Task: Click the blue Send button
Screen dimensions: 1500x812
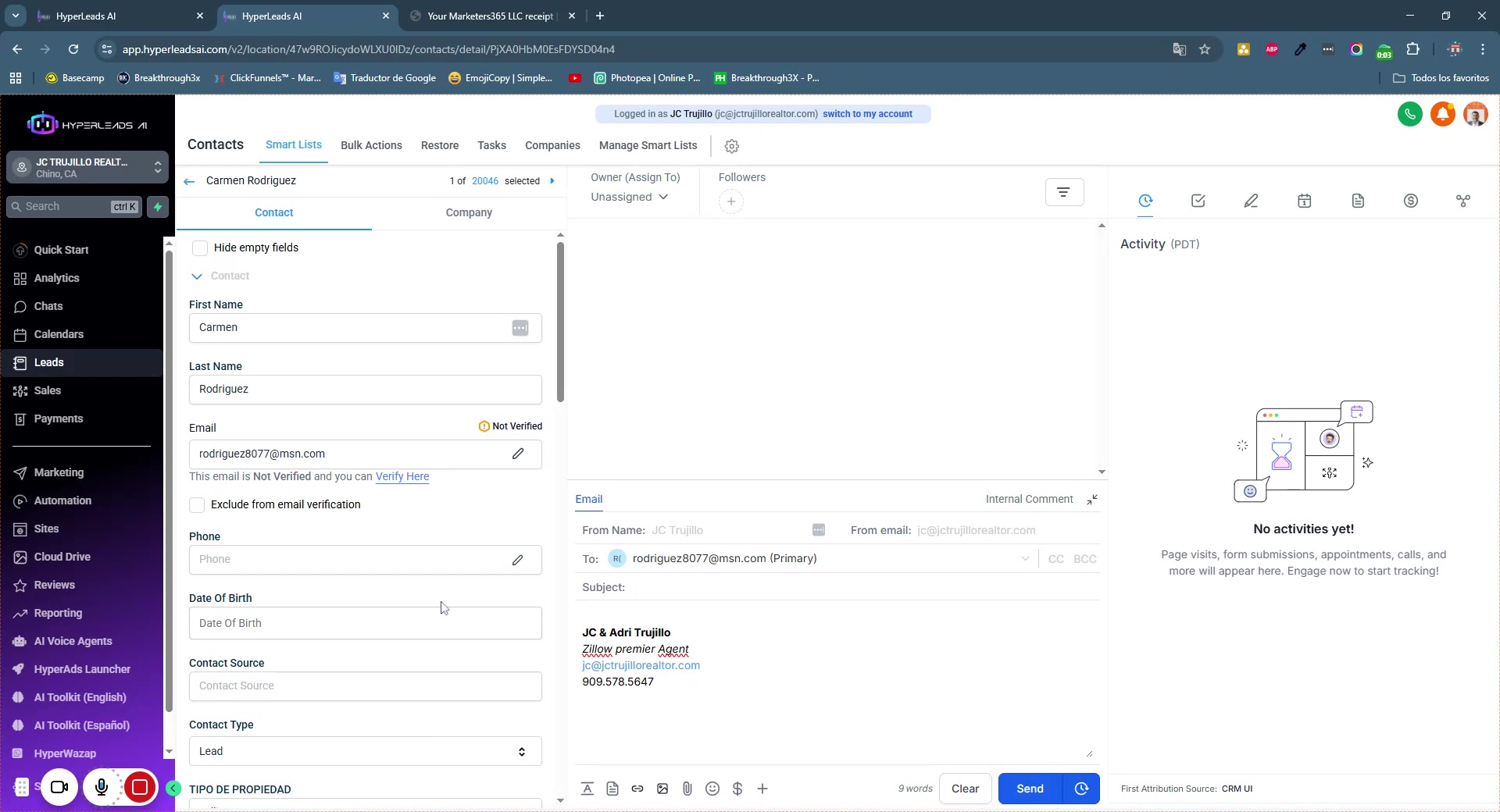Action: click(x=1030, y=789)
